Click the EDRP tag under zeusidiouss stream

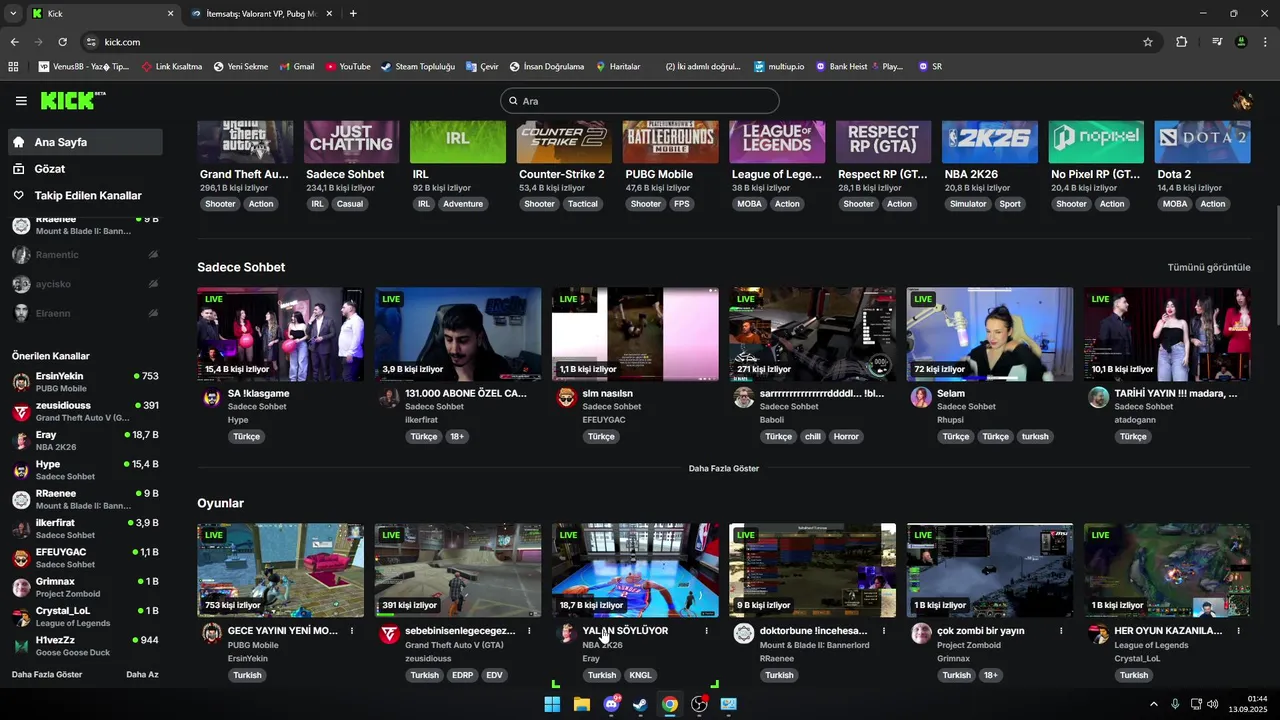click(x=462, y=675)
